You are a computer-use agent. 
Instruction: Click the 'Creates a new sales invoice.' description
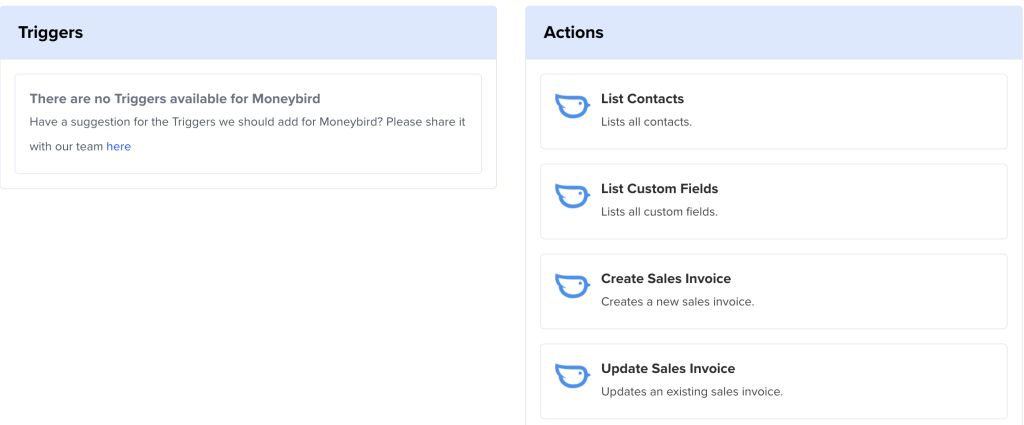coord(677,302)
